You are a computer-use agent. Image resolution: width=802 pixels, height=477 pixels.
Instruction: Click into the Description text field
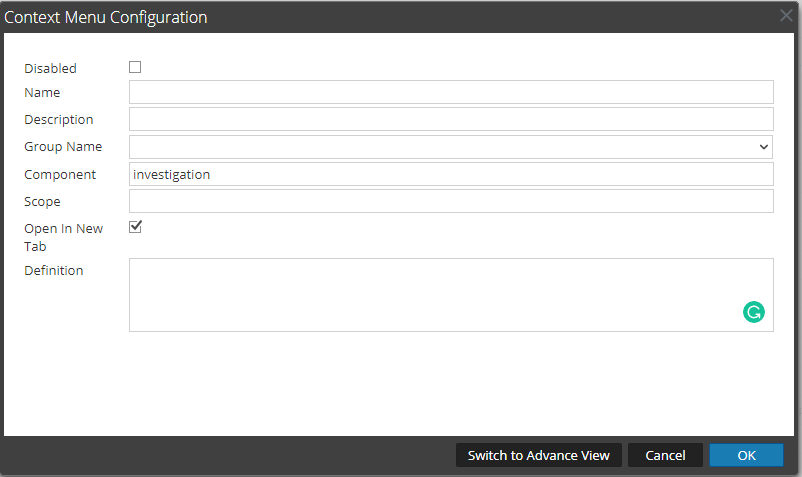click(x=451, y=120)
